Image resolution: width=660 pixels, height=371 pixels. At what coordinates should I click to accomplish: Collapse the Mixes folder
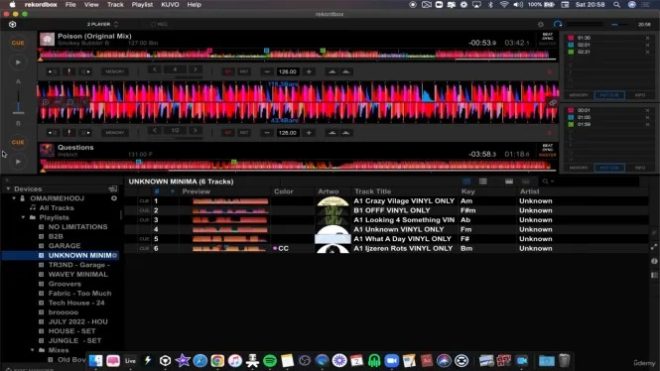click(x=33, y=350)
